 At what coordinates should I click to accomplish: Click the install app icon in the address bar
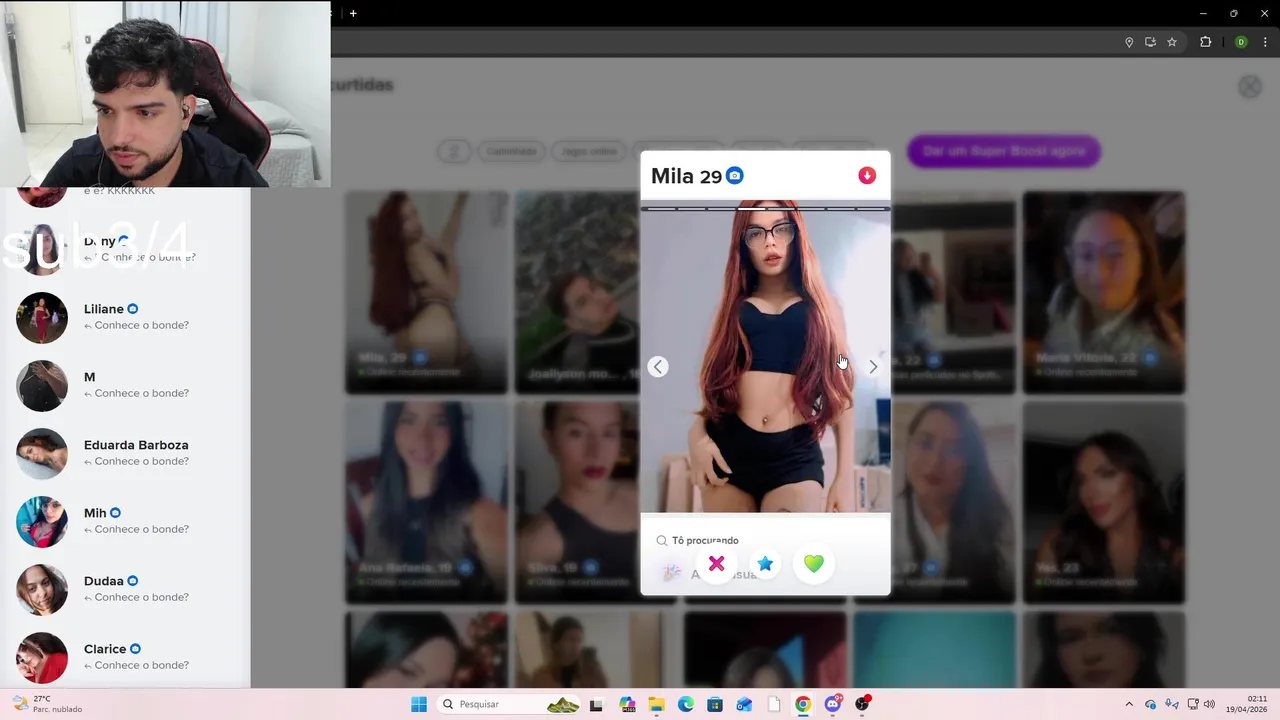point(1150,42)
